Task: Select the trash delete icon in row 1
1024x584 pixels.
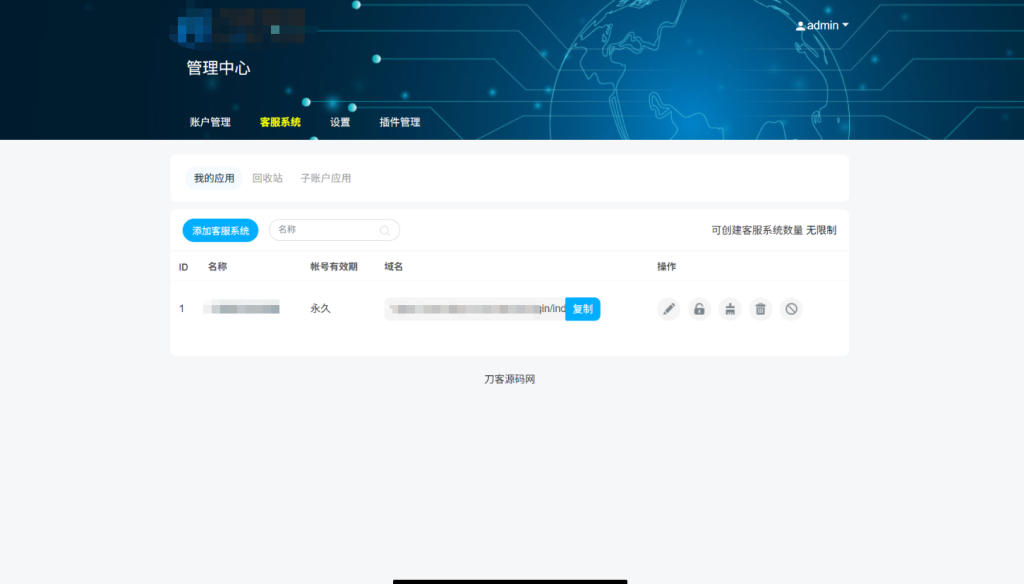Action: 760,309
